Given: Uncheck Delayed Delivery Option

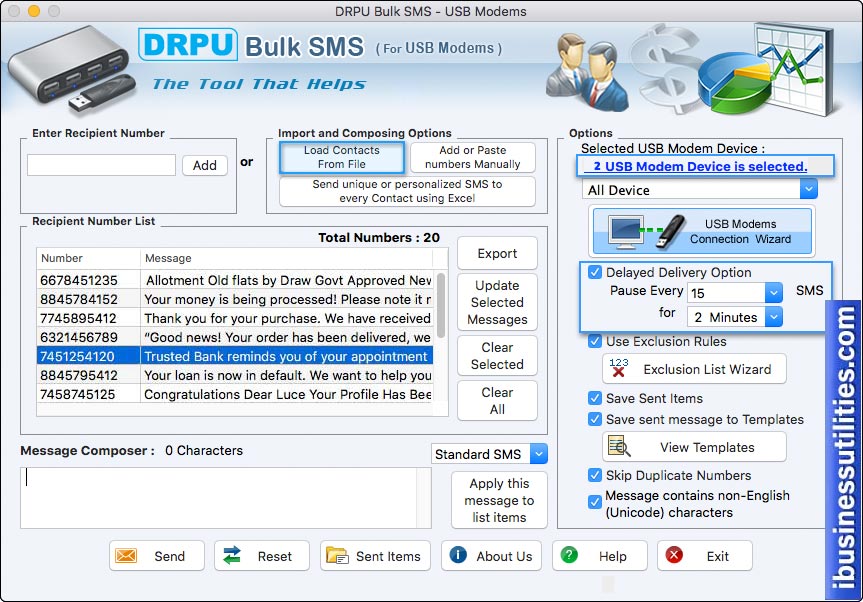Looking at the screenshot, I should click(595, 272).
